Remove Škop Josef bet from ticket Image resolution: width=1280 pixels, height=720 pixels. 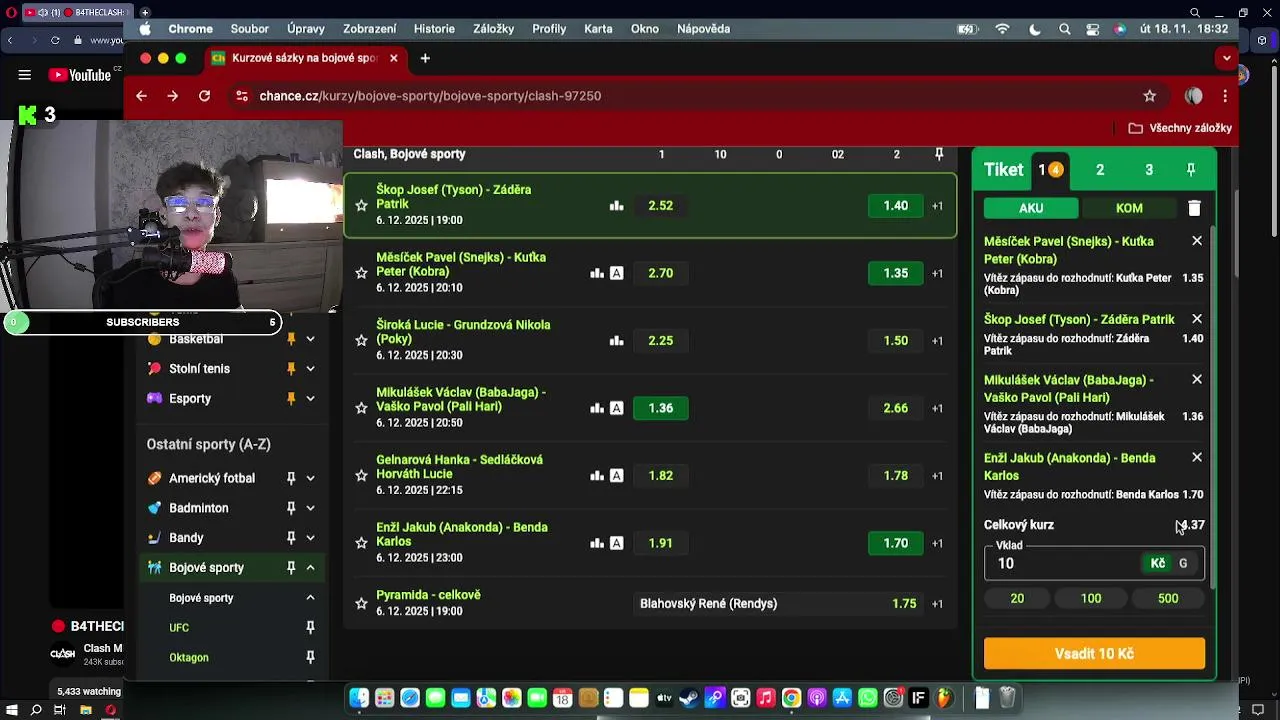coord(1197,319)
